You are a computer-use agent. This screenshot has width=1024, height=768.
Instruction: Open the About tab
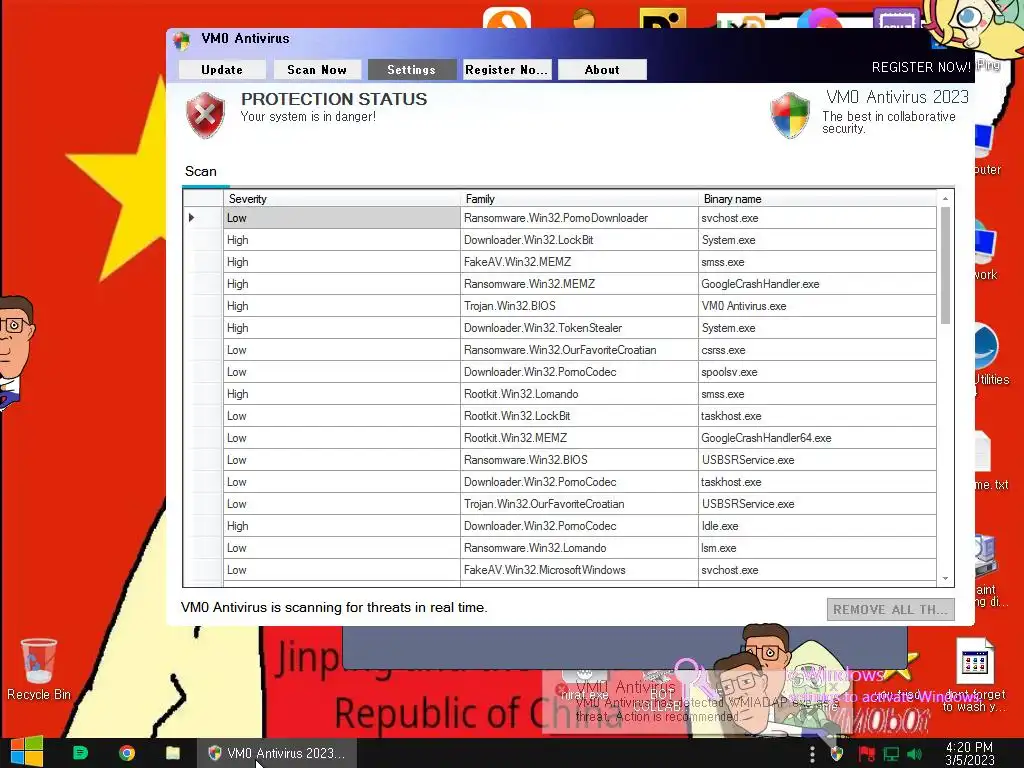(x=602, y=70)
